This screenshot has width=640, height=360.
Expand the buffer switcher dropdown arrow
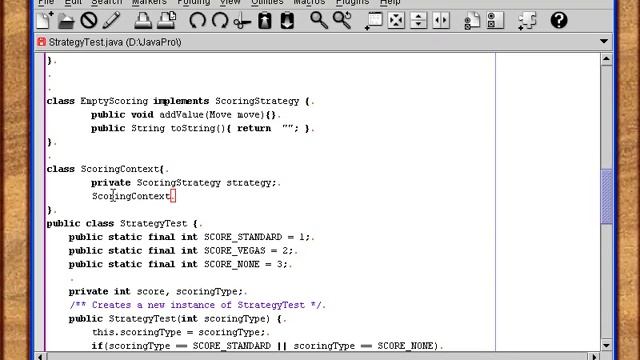click(604, 41)
